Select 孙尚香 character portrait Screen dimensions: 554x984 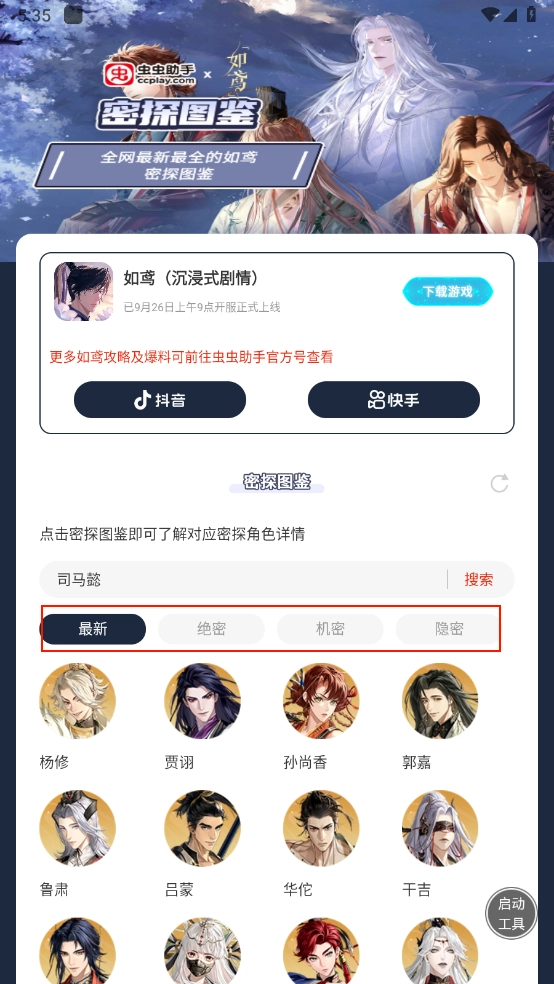[321, 701]
